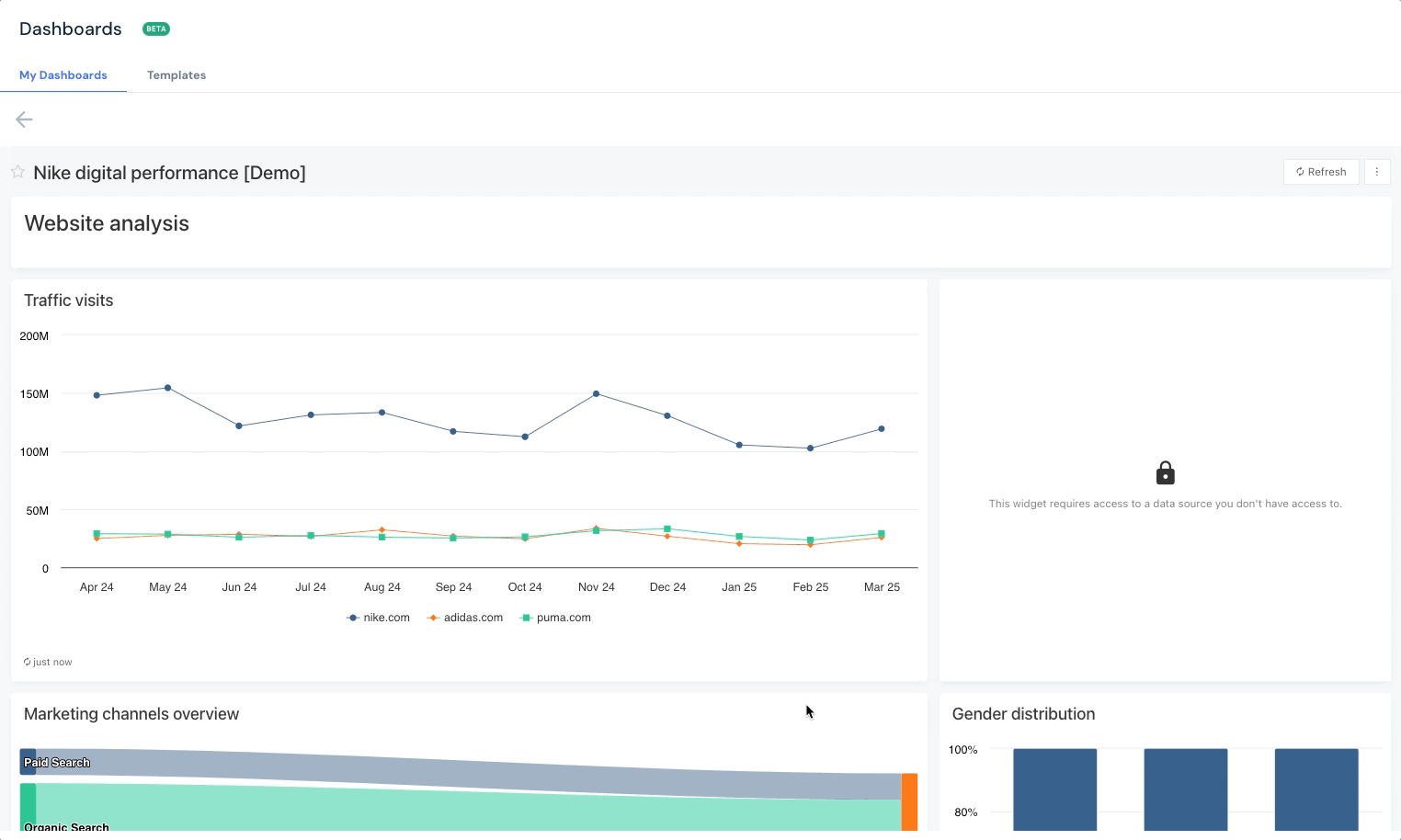Star the Nike digital performance dashboard
The width and height of the screenshot is (1401, 840).
pos(17,172)
